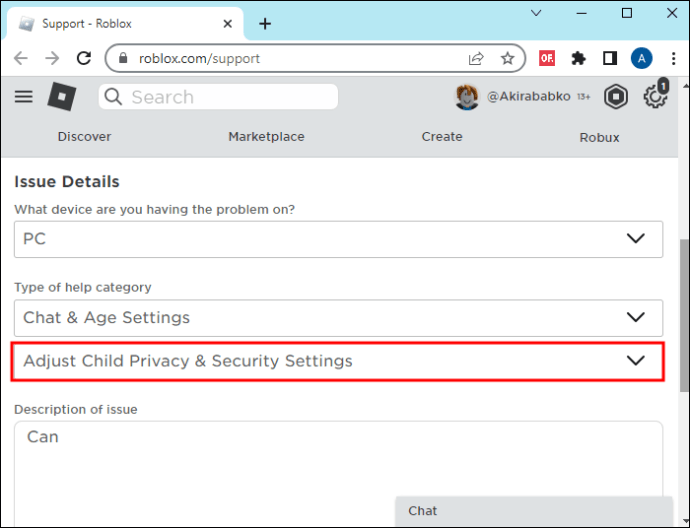Click the 13+ age label

[x=584, y=97]
